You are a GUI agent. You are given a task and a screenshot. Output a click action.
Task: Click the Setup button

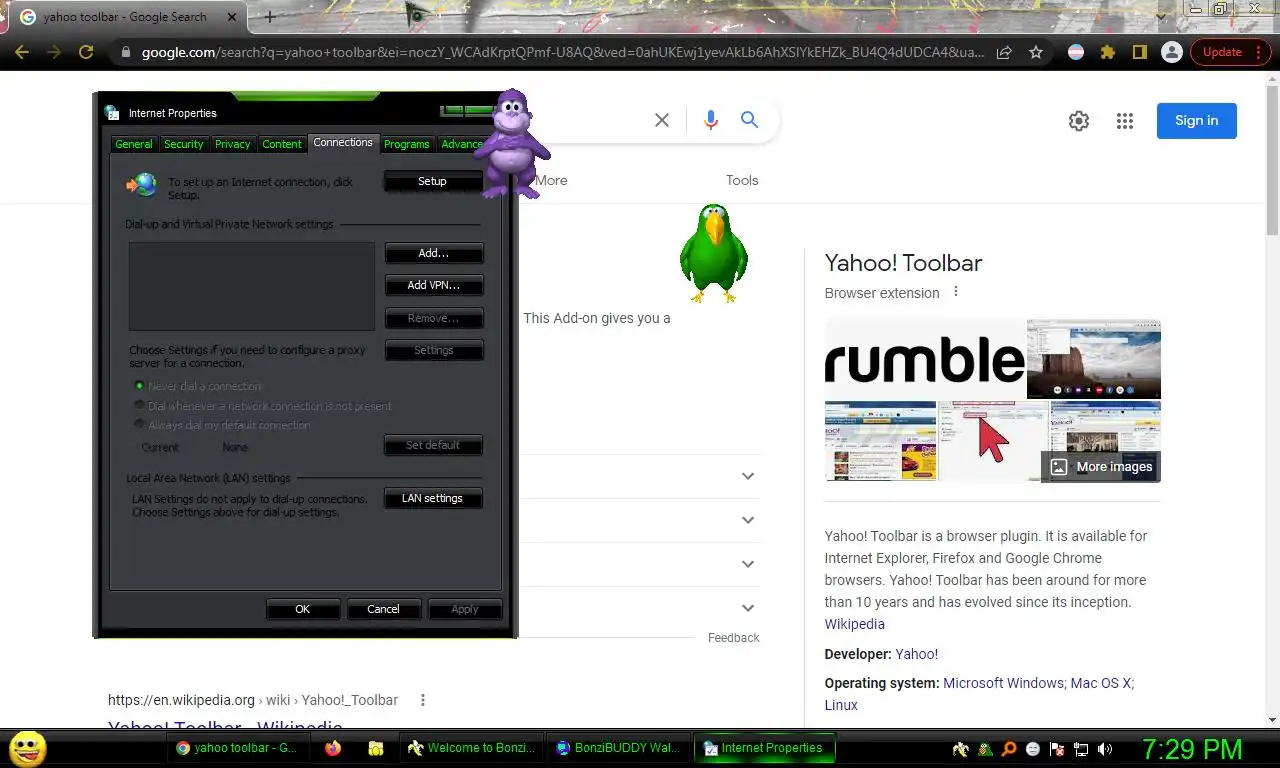coord(432,181)
